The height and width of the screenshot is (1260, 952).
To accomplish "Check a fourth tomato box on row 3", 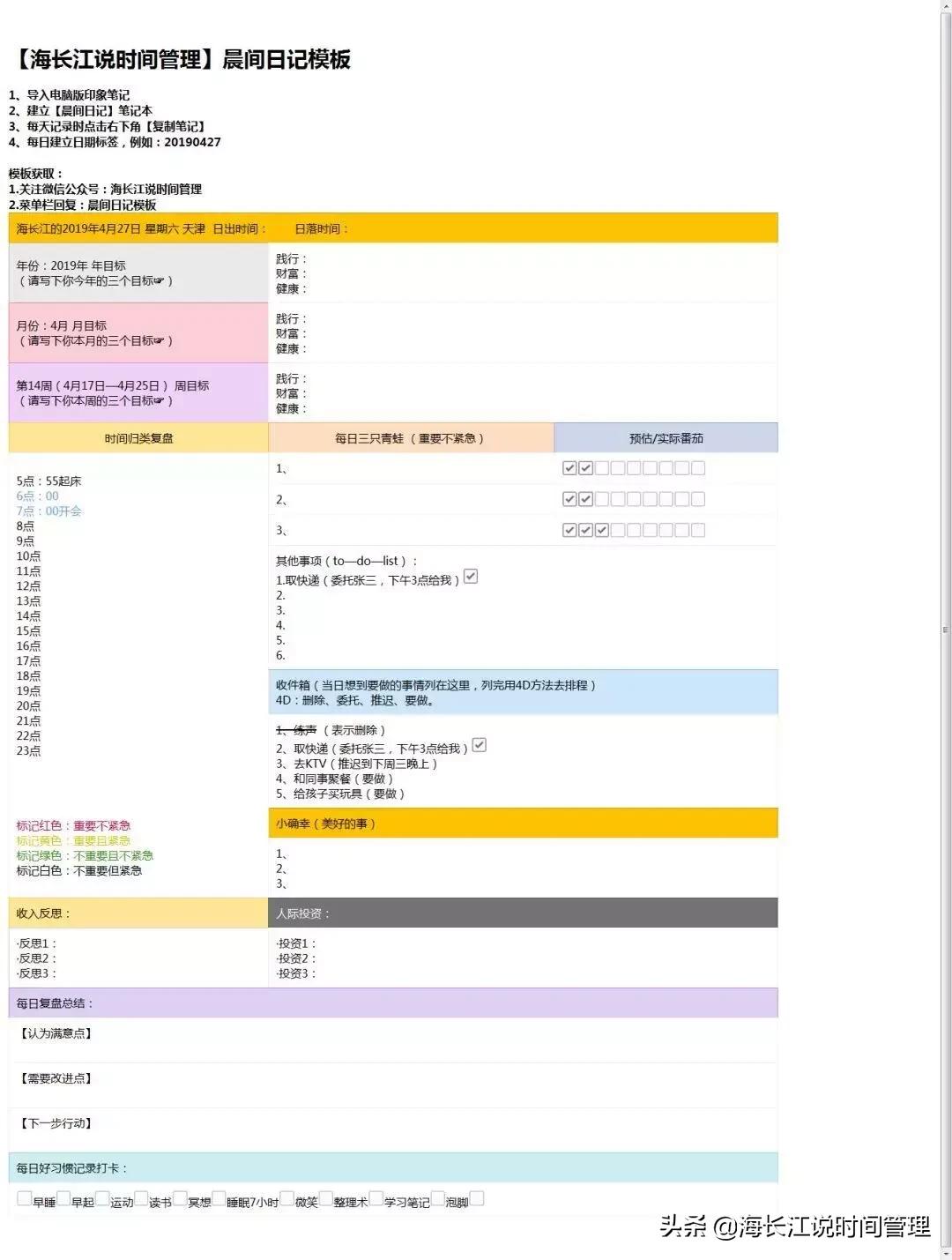I will pos(618,530).
